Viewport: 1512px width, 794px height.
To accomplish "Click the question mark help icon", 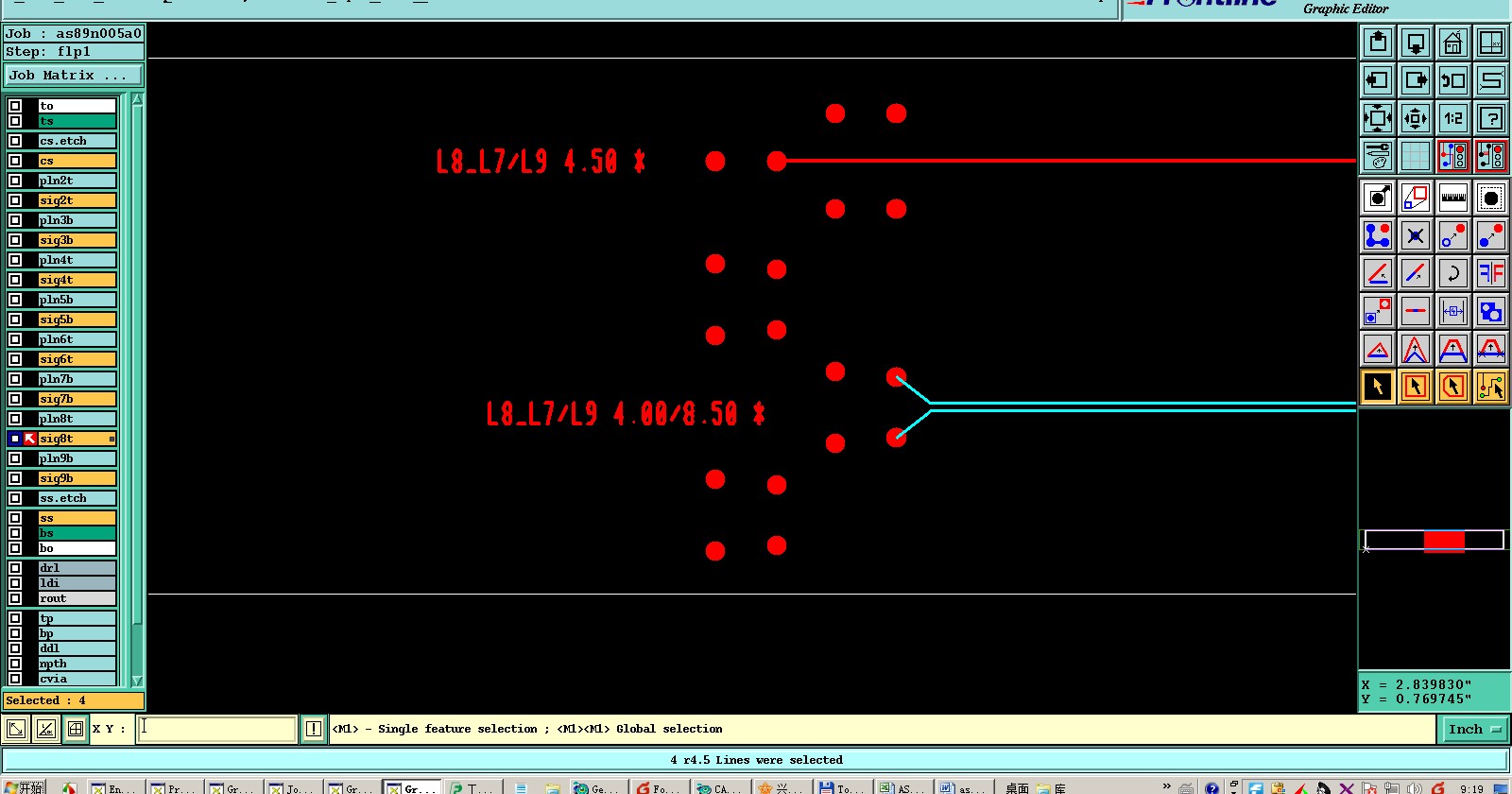I will click(1491, 118).
